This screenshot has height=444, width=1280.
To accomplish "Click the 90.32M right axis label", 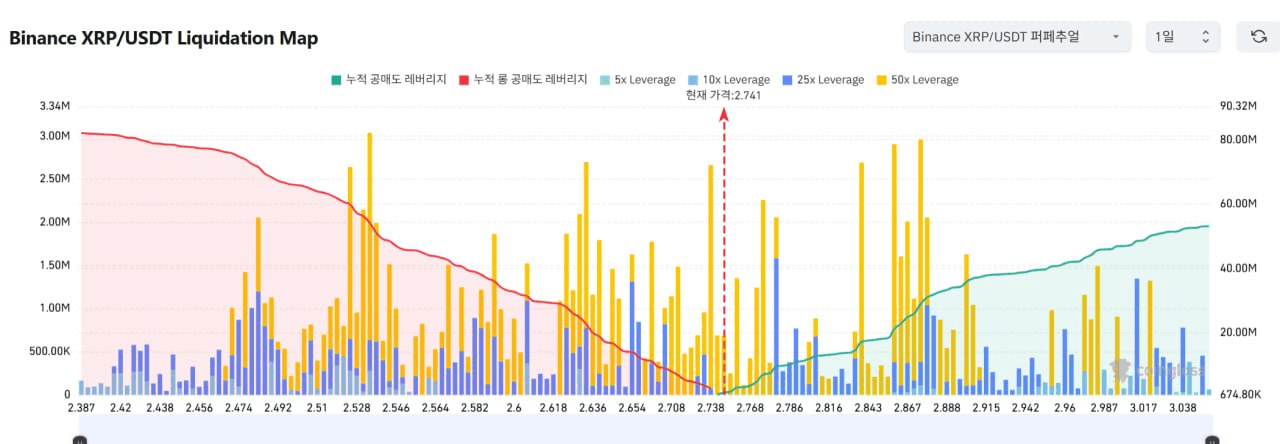I will pyautogui.click(x=1238, y=106).
